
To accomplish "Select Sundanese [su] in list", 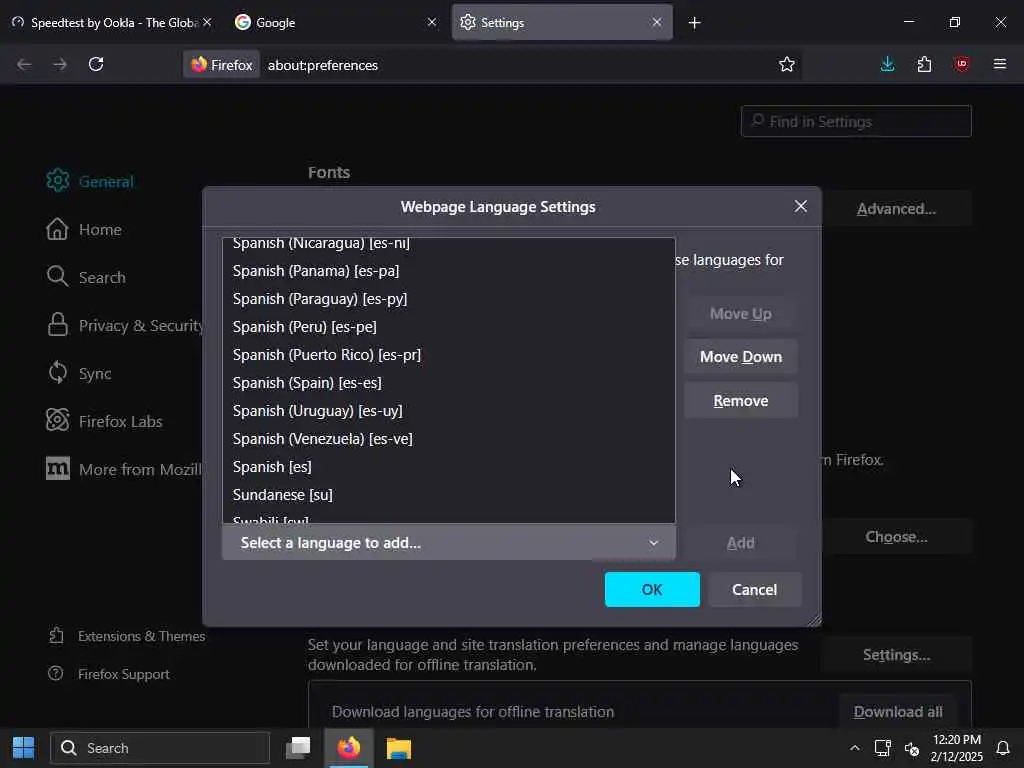I will point(449,495).
